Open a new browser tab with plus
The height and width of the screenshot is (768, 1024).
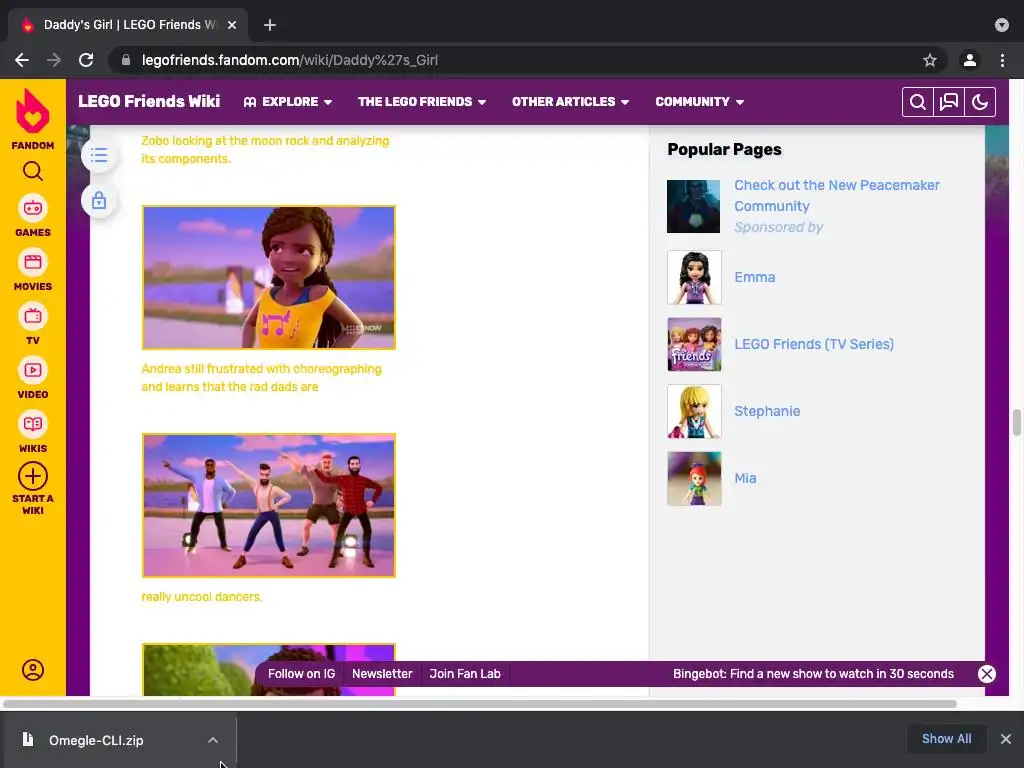[x=270, y=25]
